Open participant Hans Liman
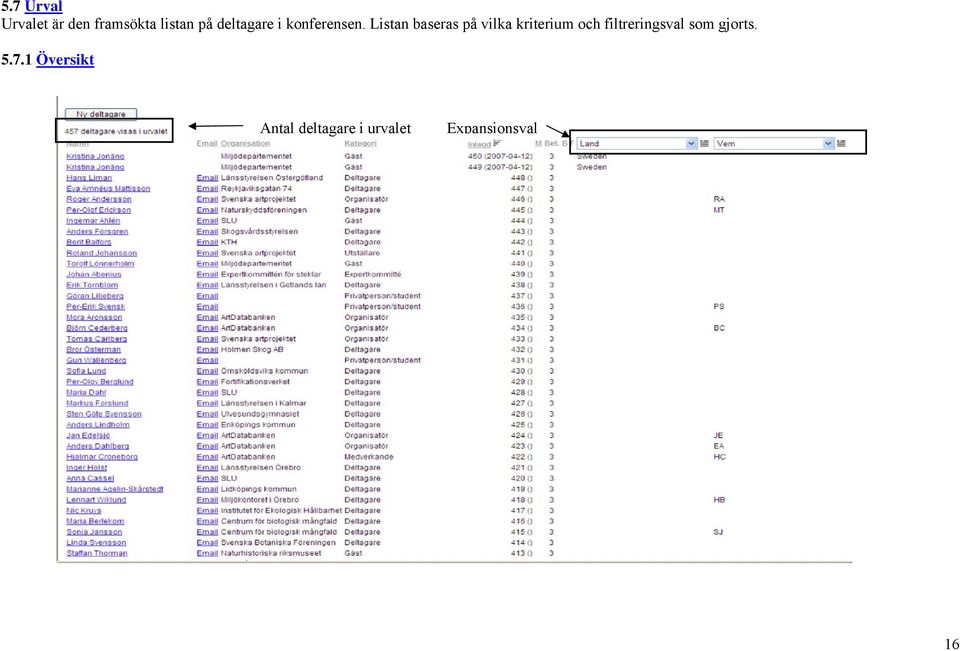 point(89,178)
